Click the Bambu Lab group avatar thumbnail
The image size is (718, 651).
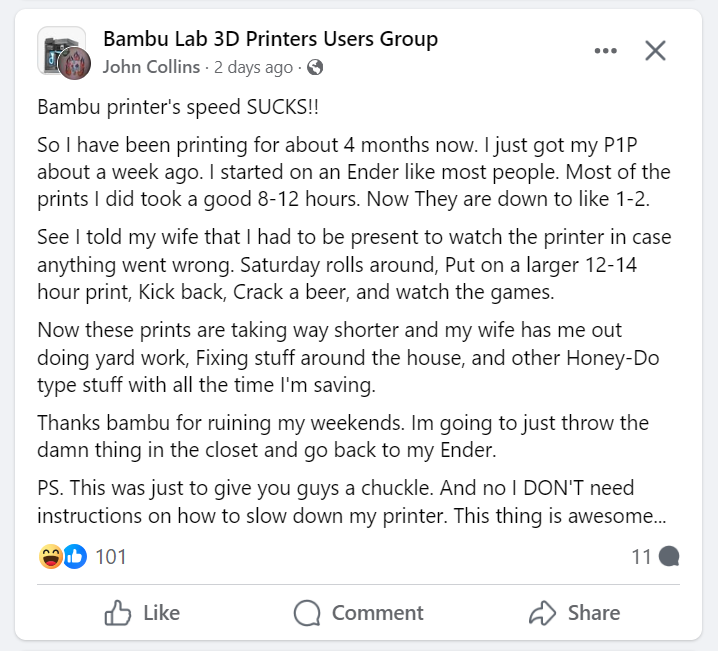point(56,47)
